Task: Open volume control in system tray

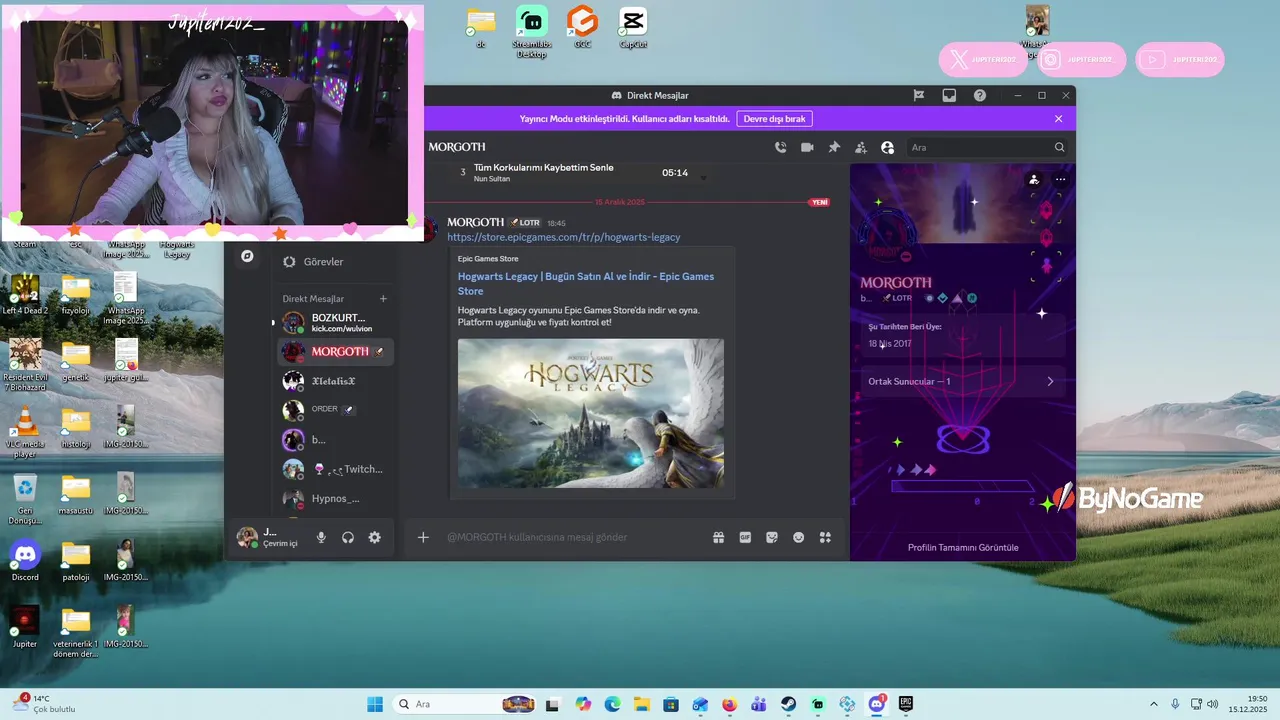Action: click(x=1212, y=704)
